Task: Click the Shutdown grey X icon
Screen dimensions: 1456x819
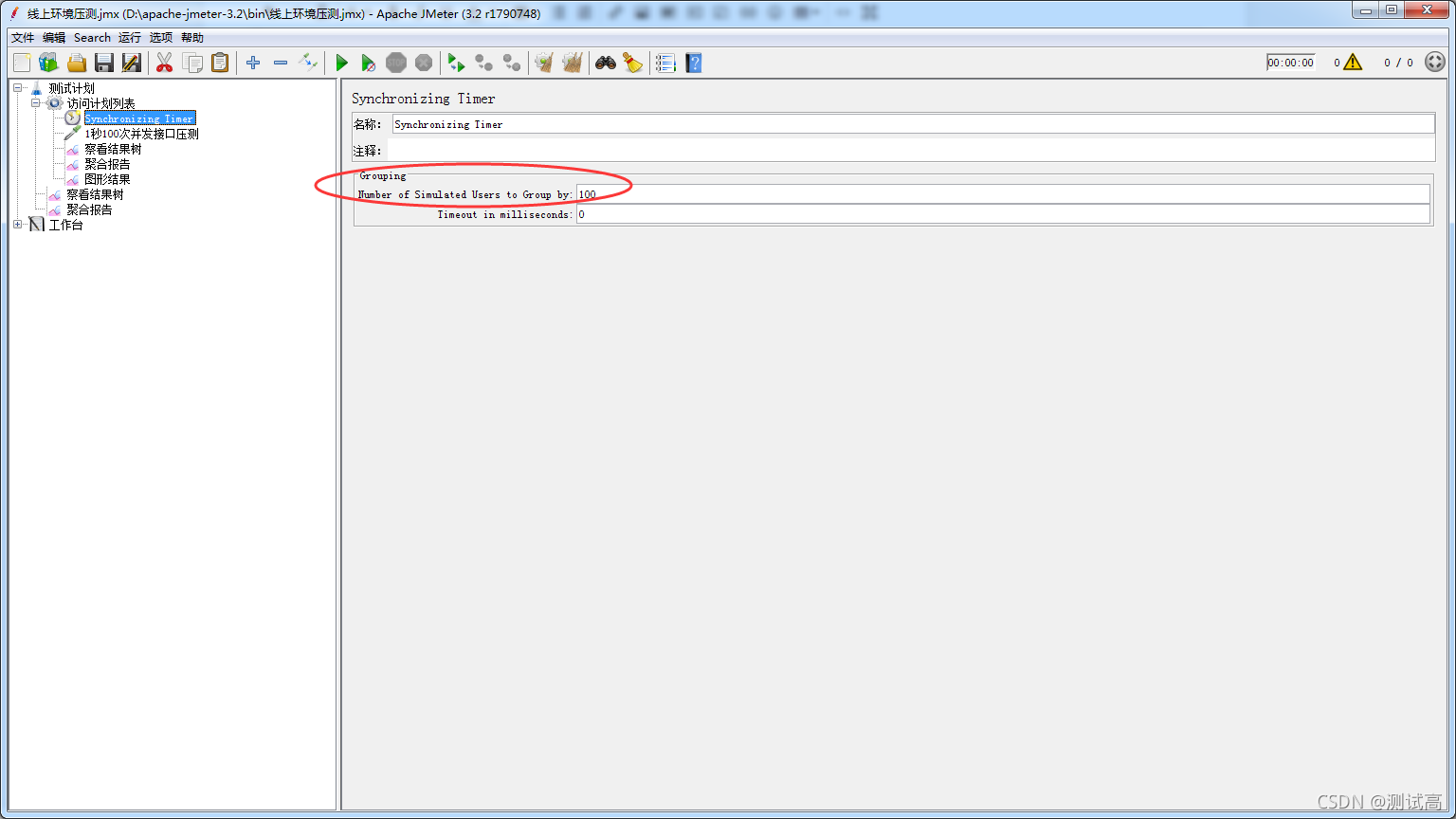Action: click(424, 63)
